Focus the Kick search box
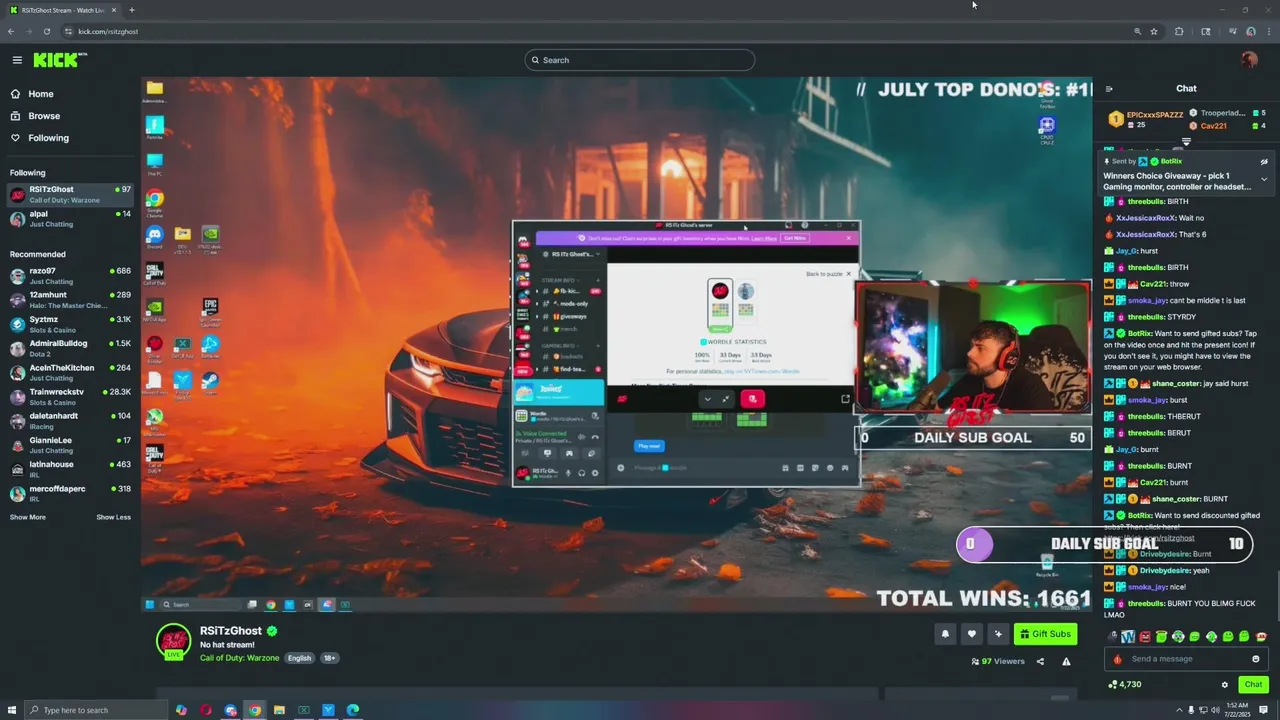This screenshot has height=720, width=1280. 640,60
